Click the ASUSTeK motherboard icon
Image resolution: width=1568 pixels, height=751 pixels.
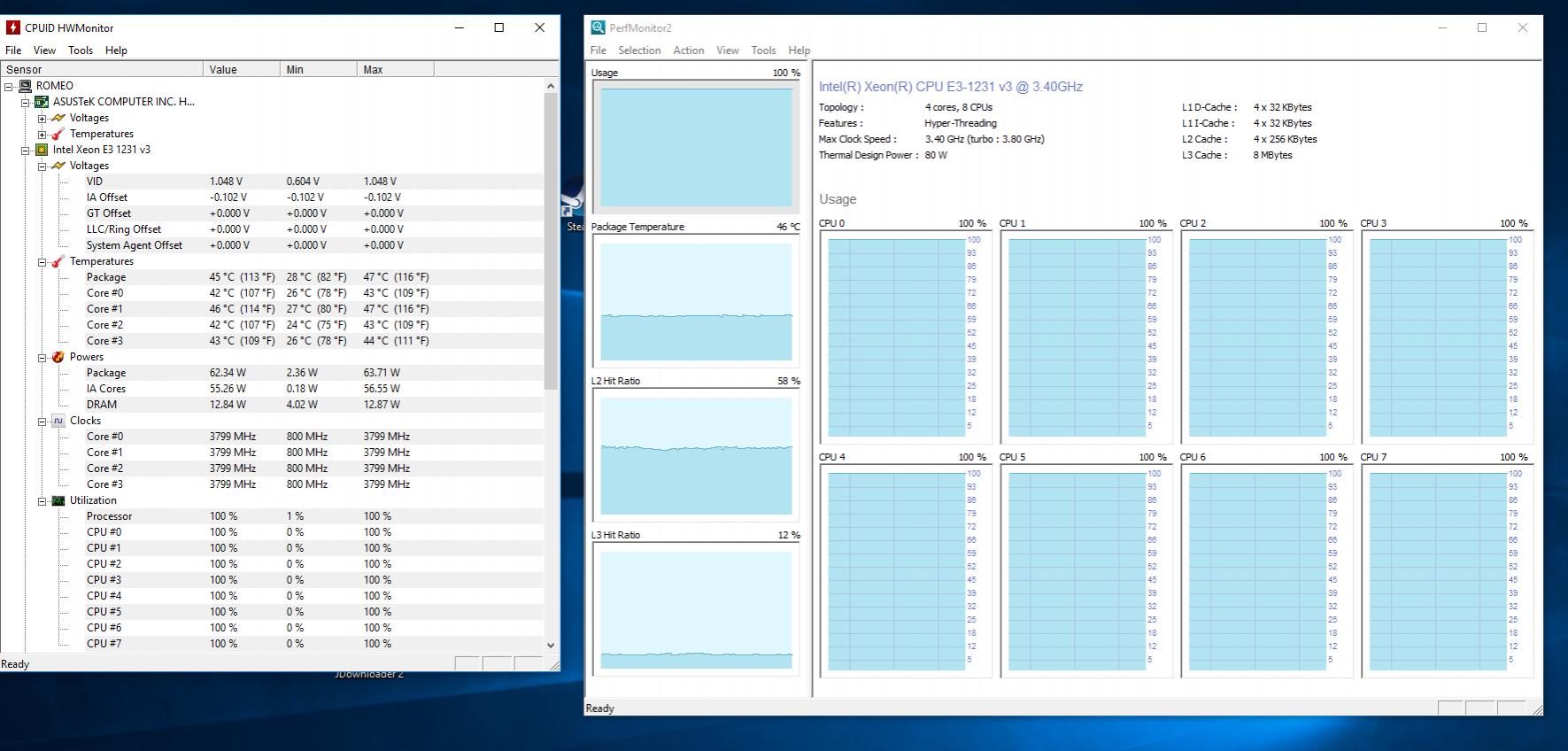coord(42,102)
